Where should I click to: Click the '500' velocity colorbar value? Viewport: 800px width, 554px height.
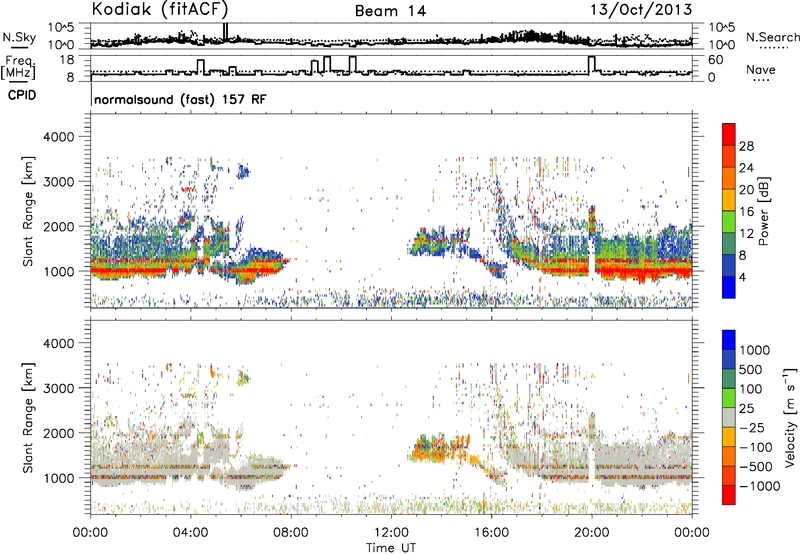click(753, 370)
